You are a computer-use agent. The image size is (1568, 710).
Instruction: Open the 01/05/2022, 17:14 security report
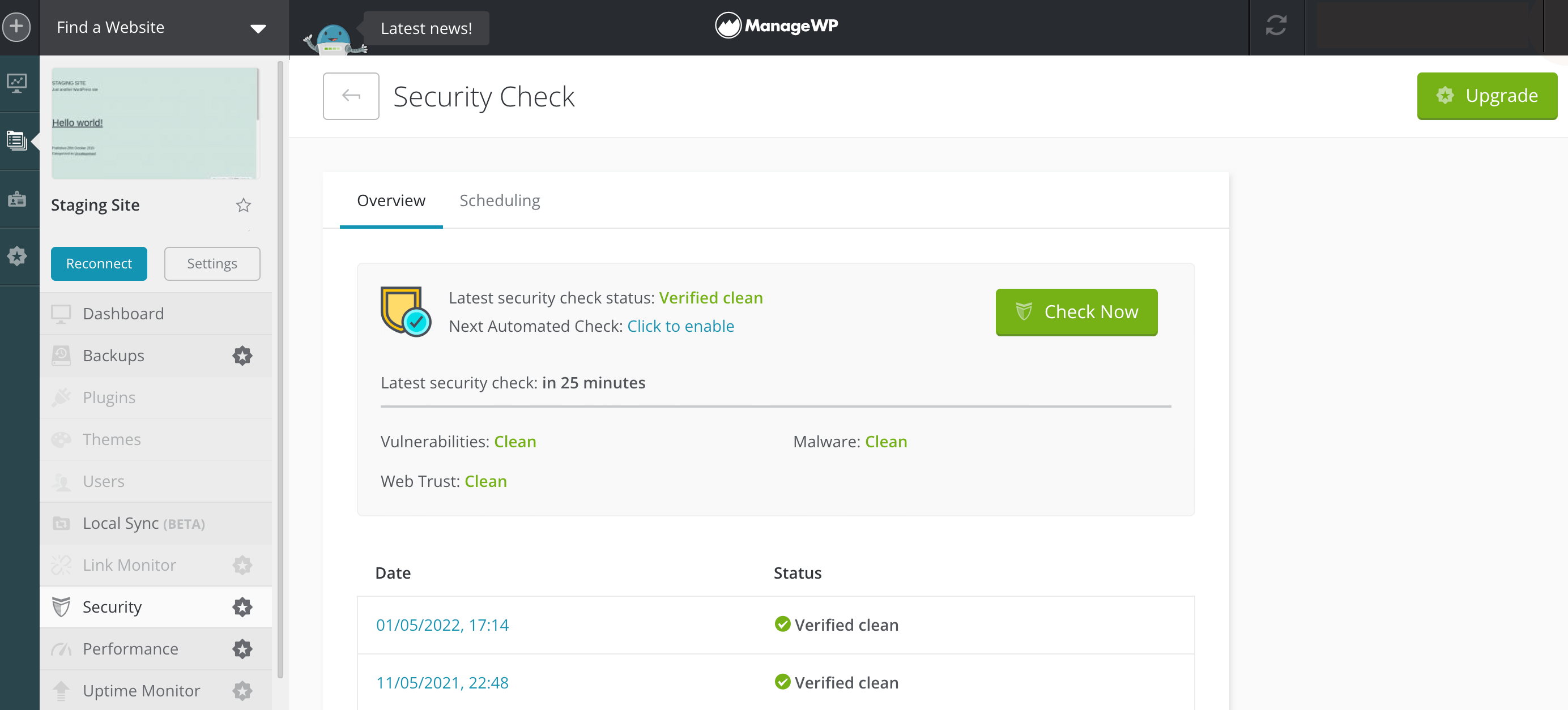[x=442, y=625]
